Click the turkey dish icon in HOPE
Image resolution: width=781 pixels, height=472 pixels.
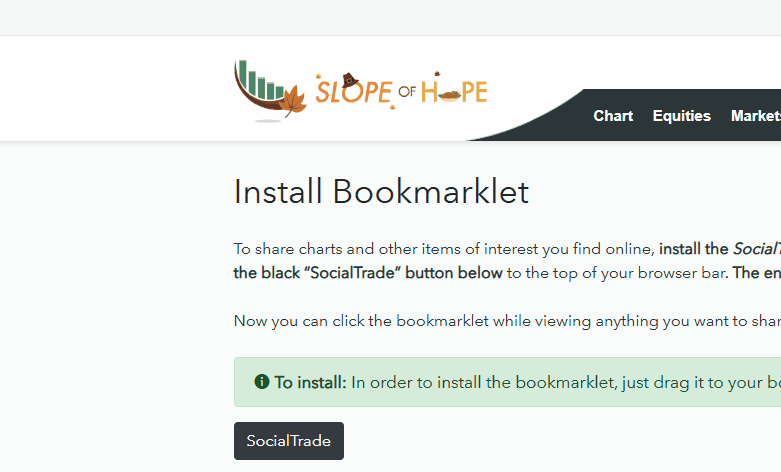449,93
